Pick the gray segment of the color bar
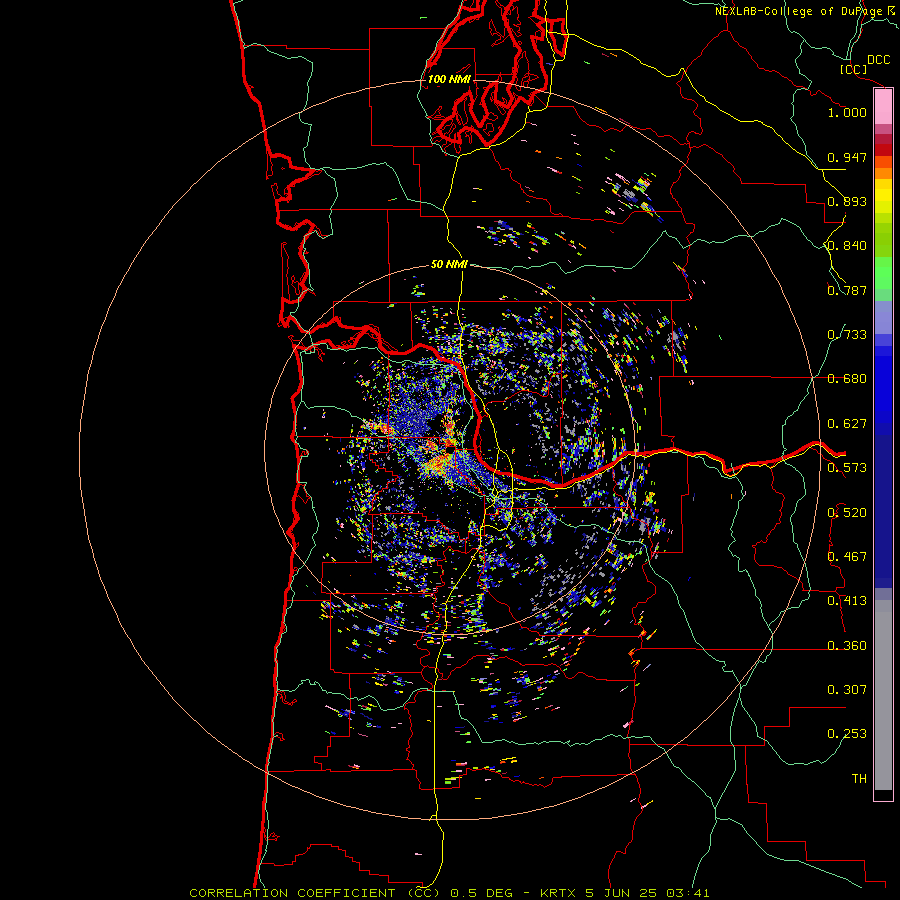900x900 pixels. [883, 695]
